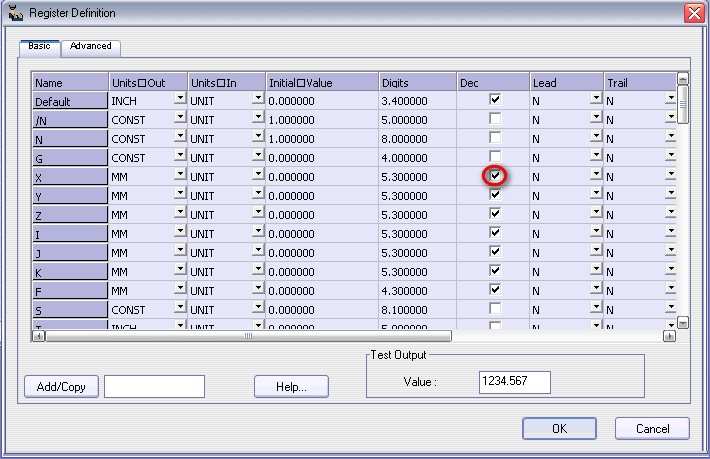Open Units Out dropdown for Default row

click(180, 98)
